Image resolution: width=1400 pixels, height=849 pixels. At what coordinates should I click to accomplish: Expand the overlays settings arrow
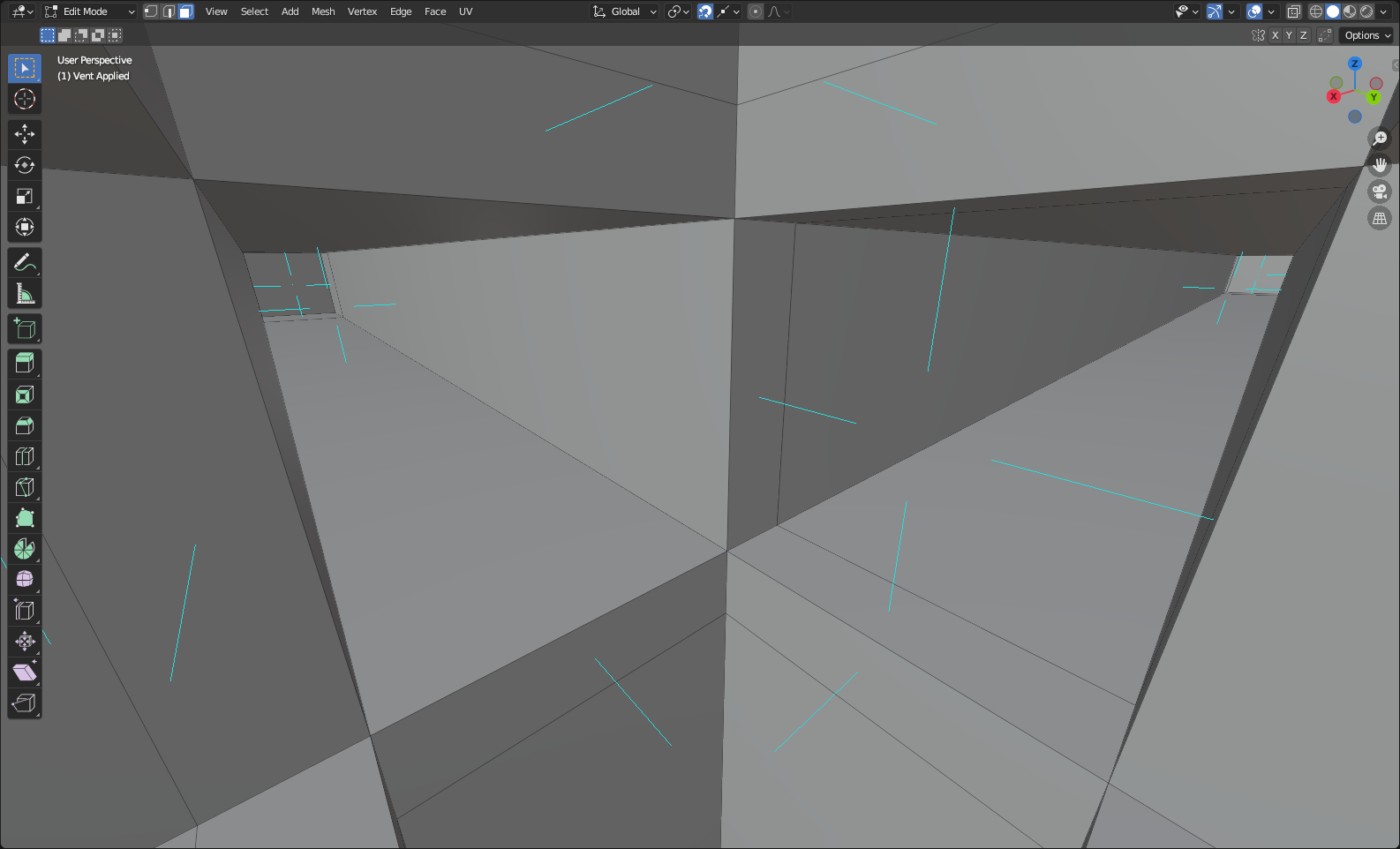[1271, 11]
